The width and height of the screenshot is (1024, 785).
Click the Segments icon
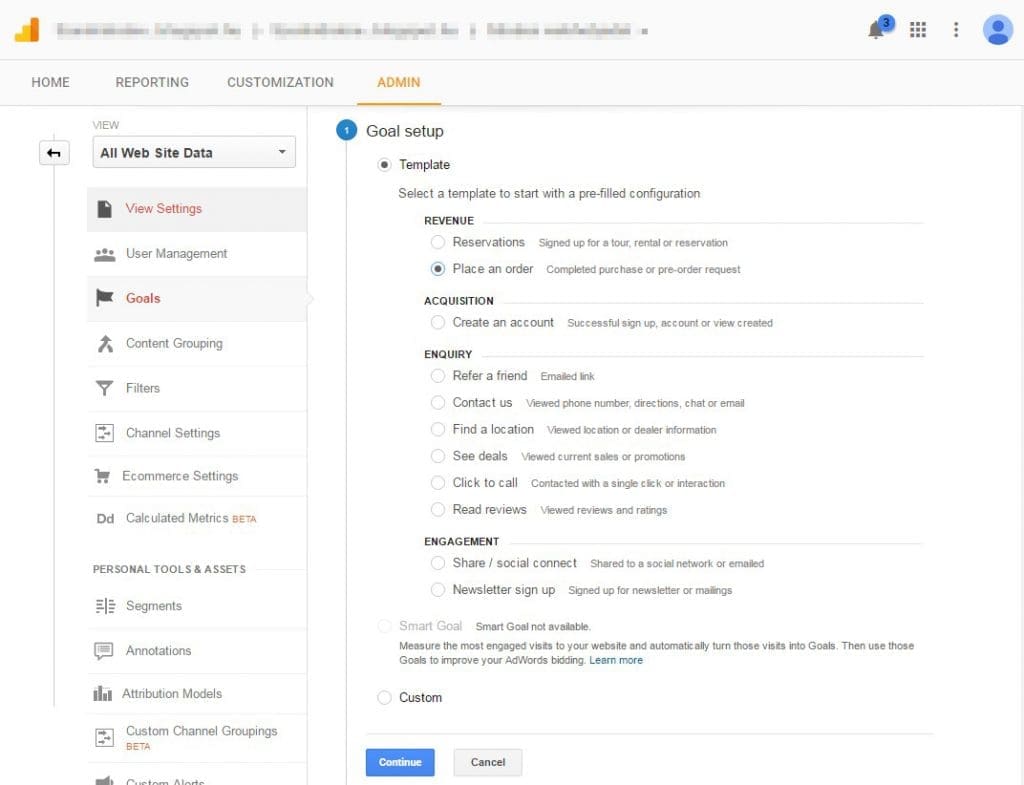(x=105, y=606)
